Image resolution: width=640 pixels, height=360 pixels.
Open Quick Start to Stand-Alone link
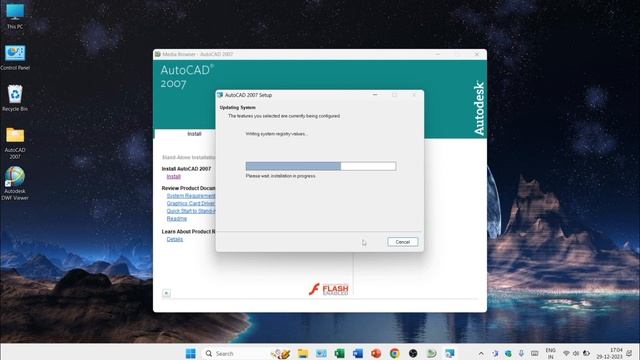pos(191,211)
